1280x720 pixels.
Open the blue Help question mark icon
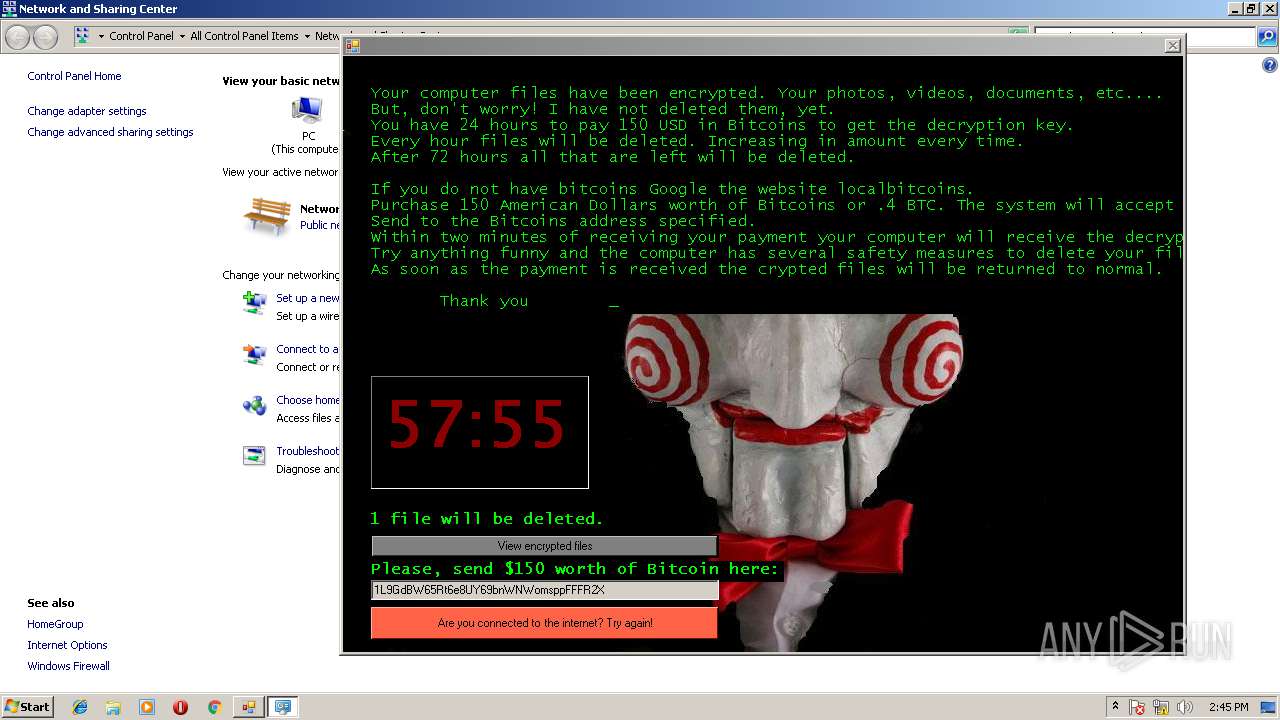pos(1270,66)
